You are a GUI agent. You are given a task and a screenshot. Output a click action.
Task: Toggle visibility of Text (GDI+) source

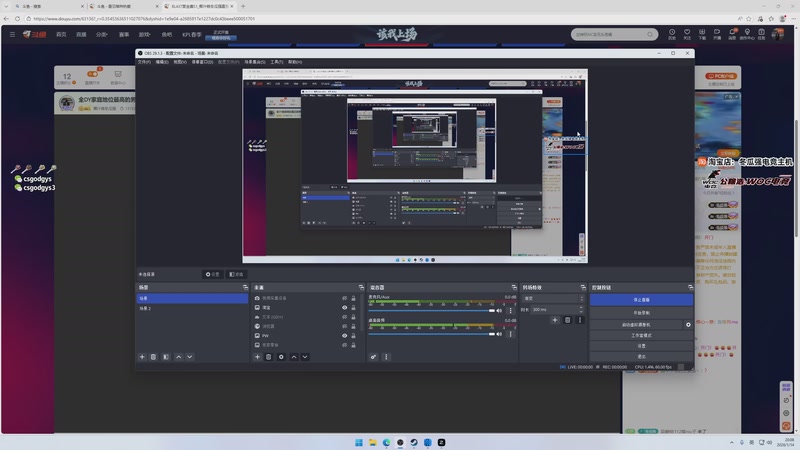point(344,317)
